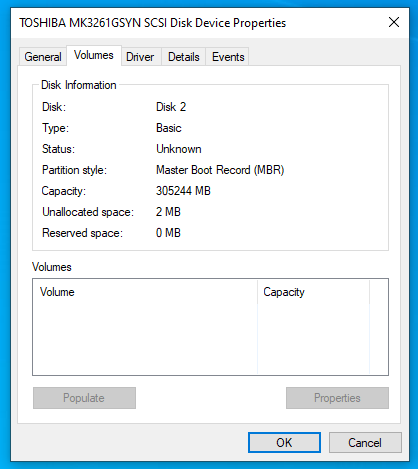Image resolution: width=418 pixels, height=469 pixels.
Task: Click 'Master Boot Record (MBR)' value
Action: click(220, 170)
